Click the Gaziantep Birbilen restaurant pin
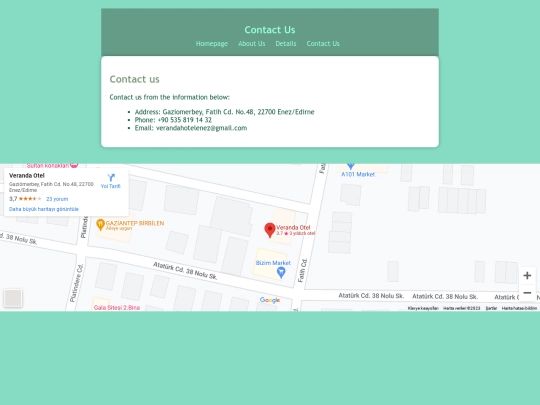The width and height of the screenshot is (540, 405). click(100, 225)
